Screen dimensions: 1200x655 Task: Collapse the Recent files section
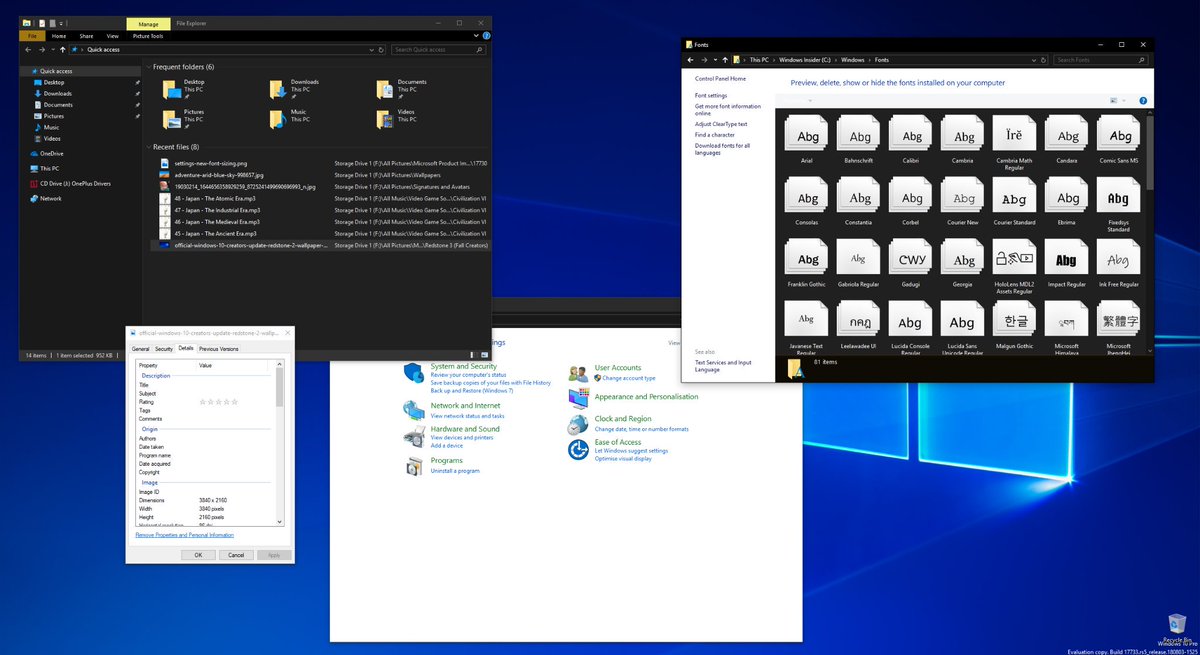coord(149,147)
